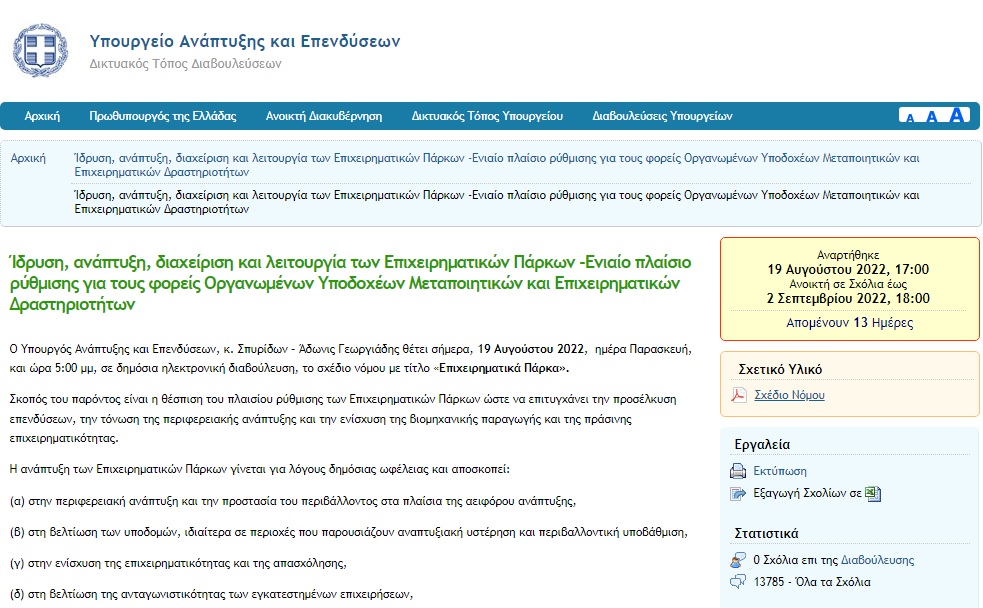Open the first breadcrumb consultation title link
The width and height of the screenshot is (983, 608).
[497, 165]
